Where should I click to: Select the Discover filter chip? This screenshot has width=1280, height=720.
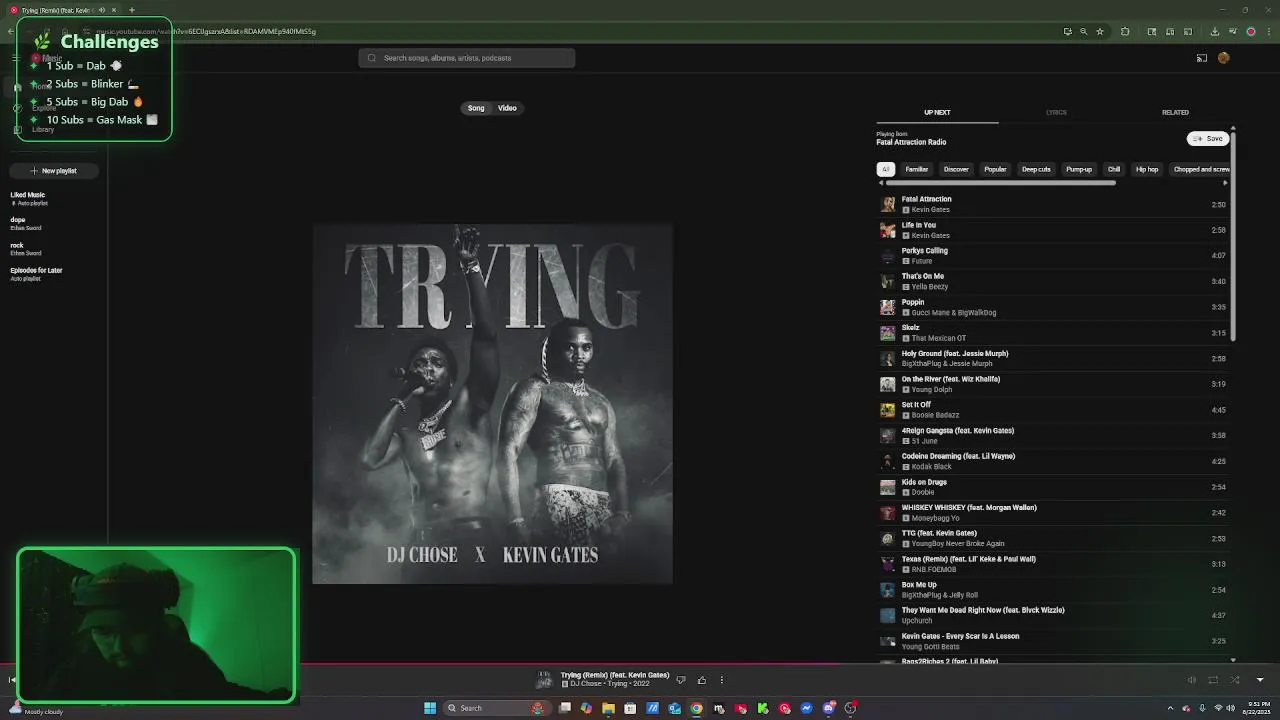956,169
